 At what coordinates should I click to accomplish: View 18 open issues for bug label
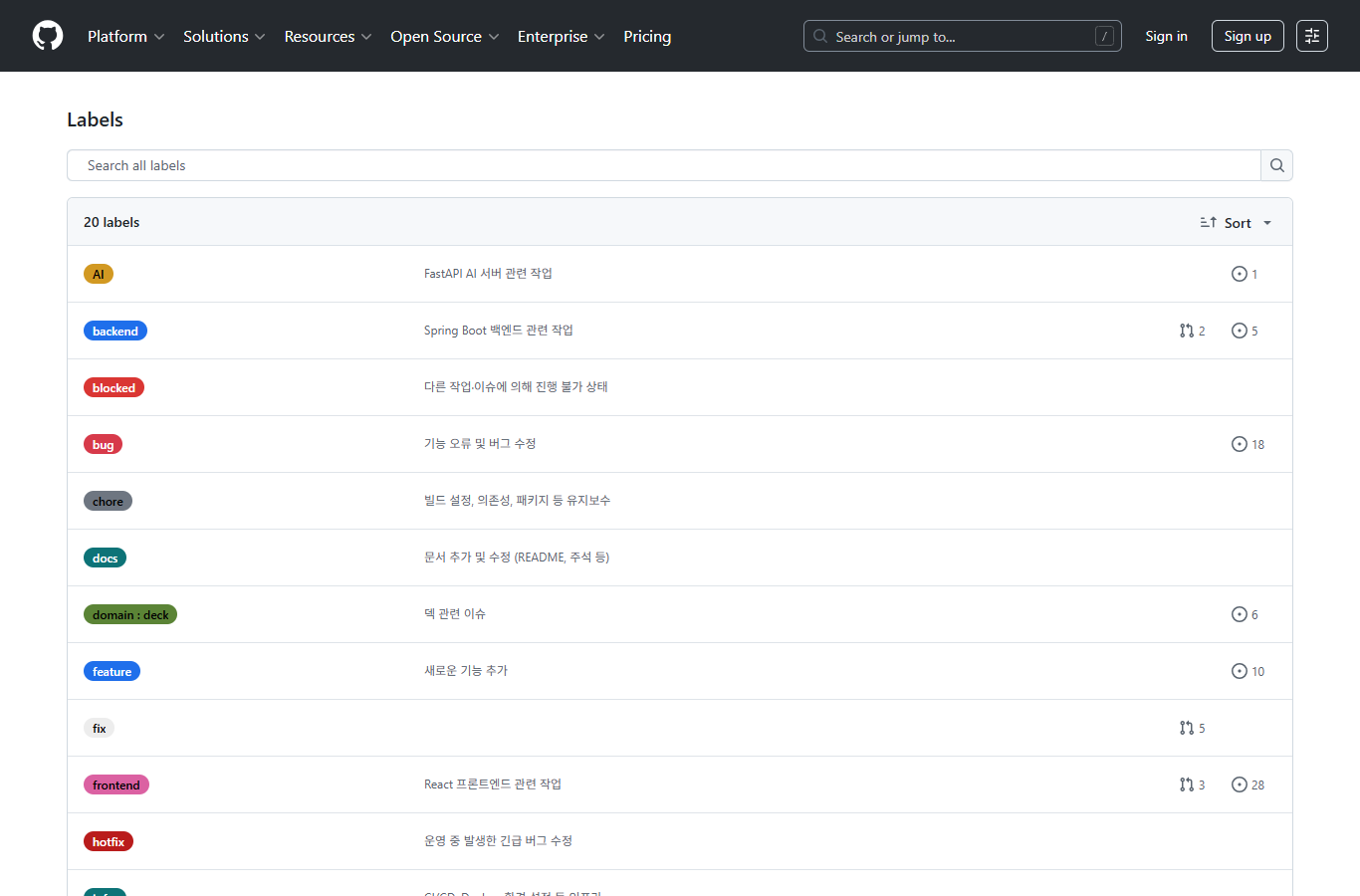pos(1247,444)
